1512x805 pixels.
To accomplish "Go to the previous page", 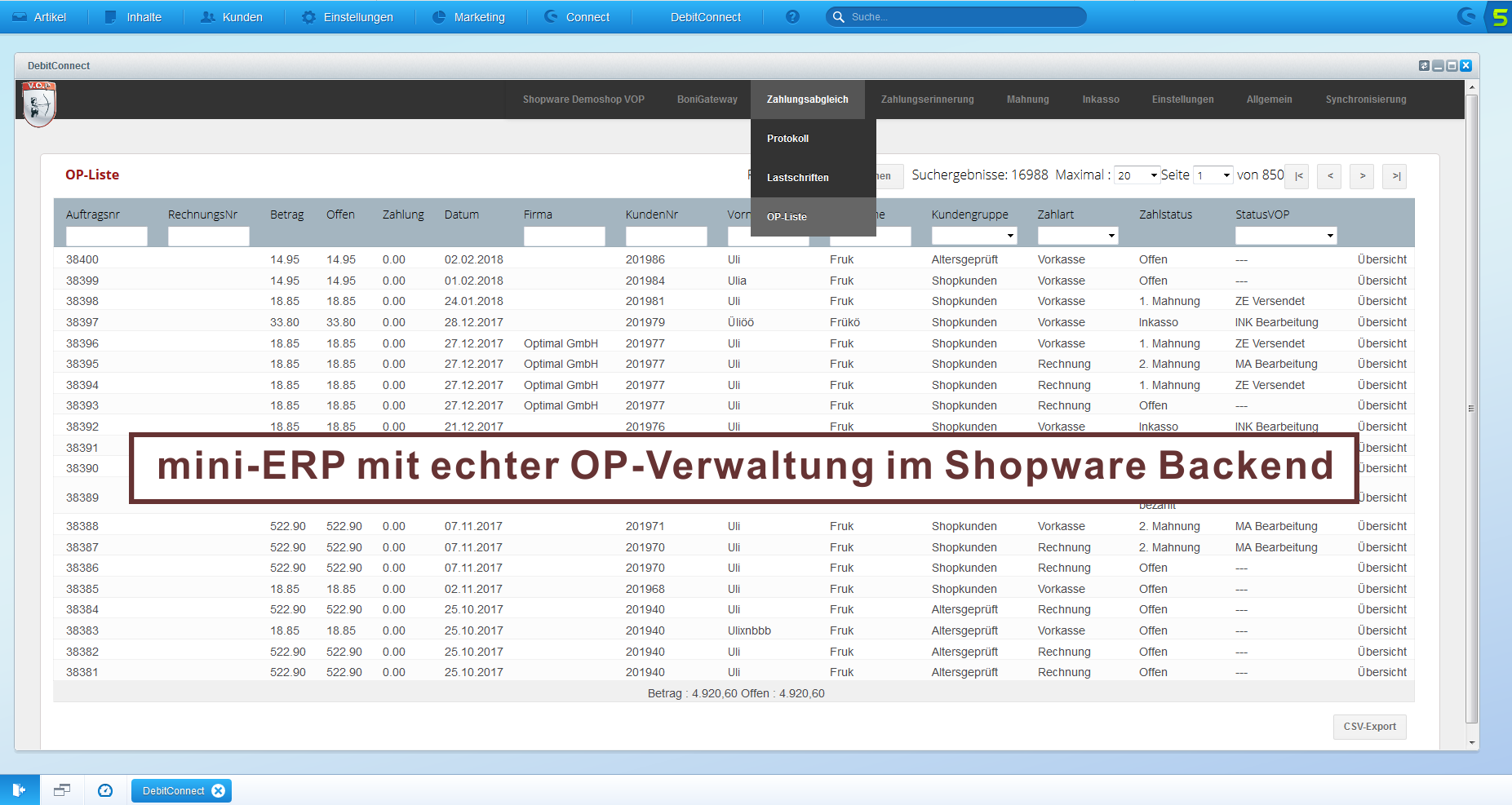I will tap(1330, 176).
